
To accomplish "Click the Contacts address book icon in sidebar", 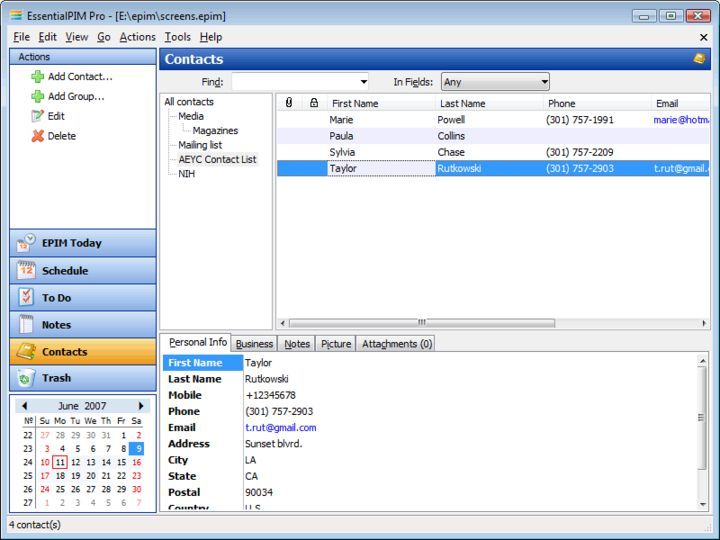I will click(x=26, y=351).
